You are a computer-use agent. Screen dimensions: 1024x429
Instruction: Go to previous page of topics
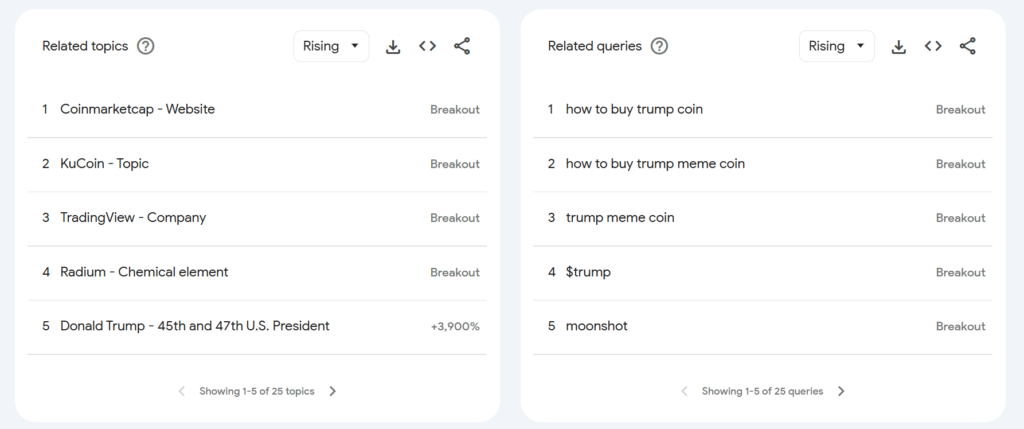click(x=181, y=391)
